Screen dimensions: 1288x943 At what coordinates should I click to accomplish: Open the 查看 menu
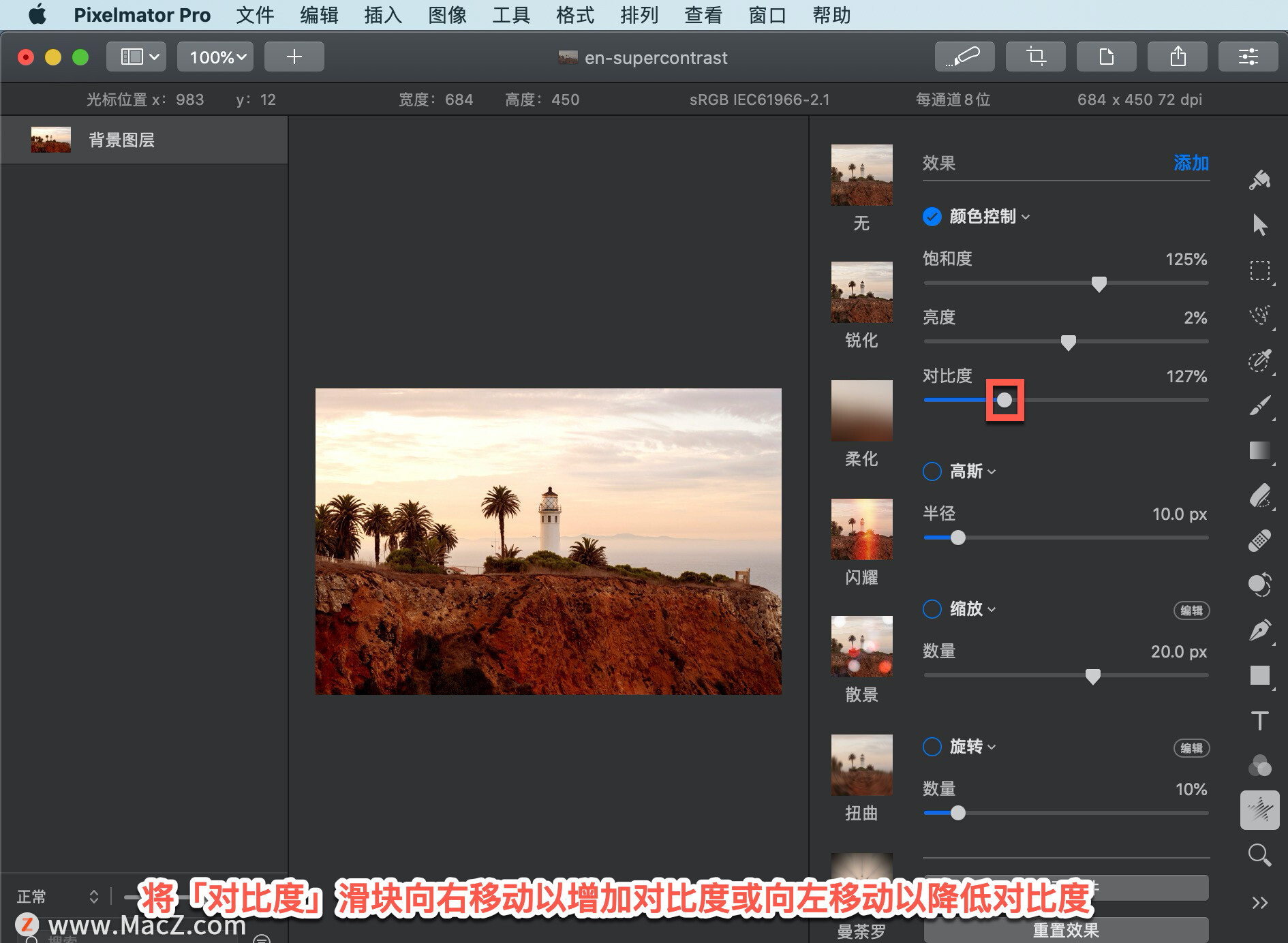pos(703,15)
